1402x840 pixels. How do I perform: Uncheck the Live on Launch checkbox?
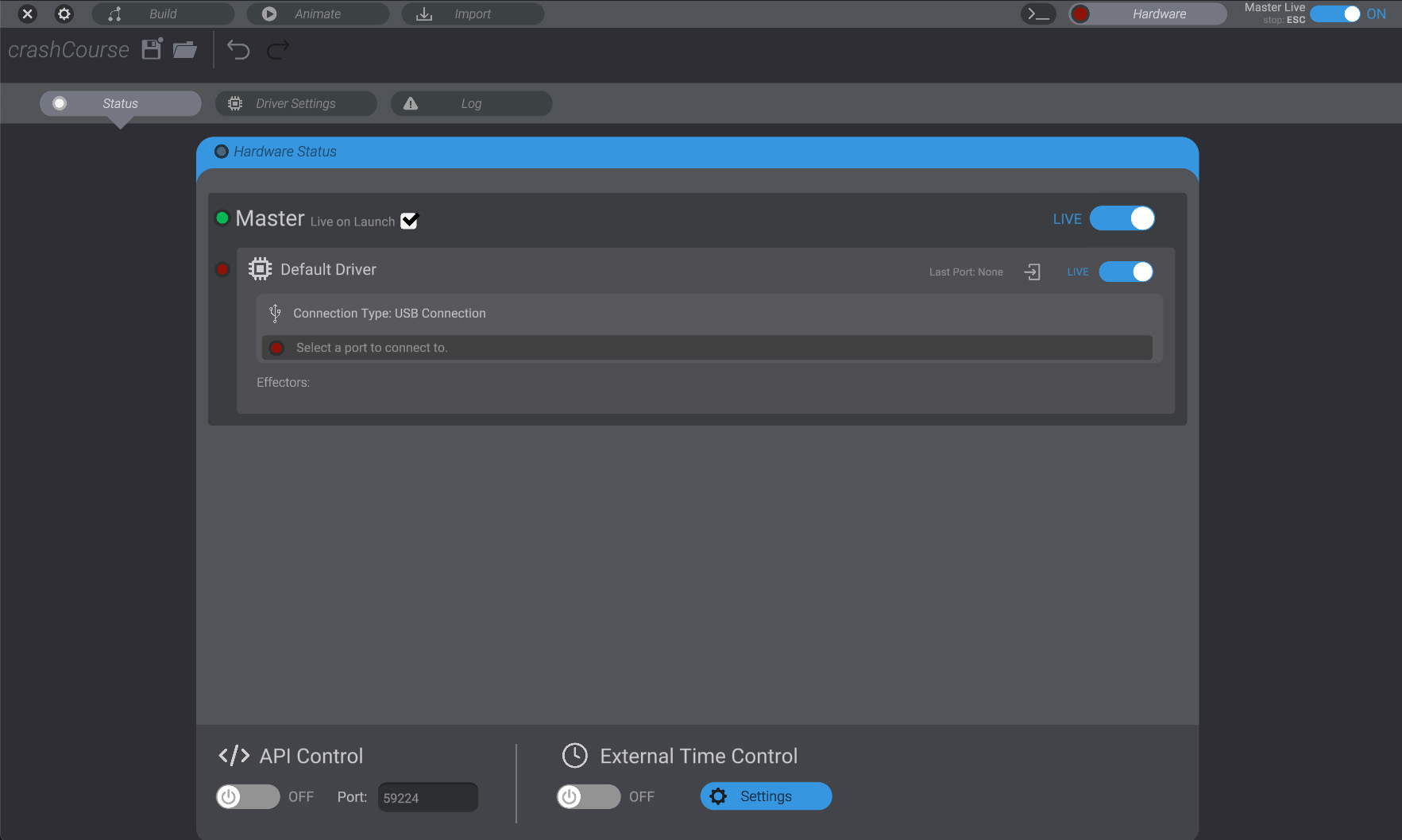409,221
